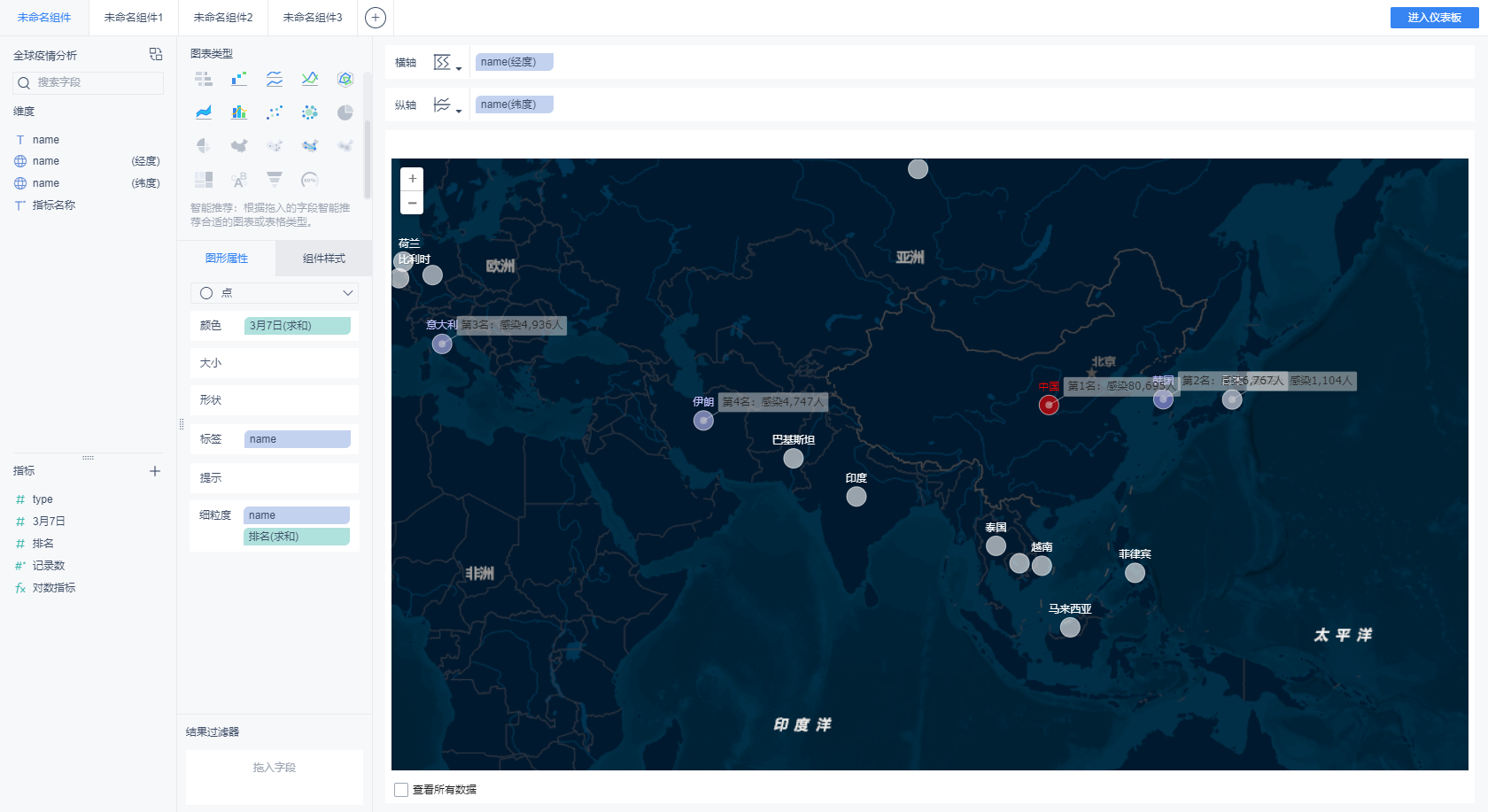Click the red 中国 map point
The width and height of the screenshot is (1488, 812).
coord(1049,405)
